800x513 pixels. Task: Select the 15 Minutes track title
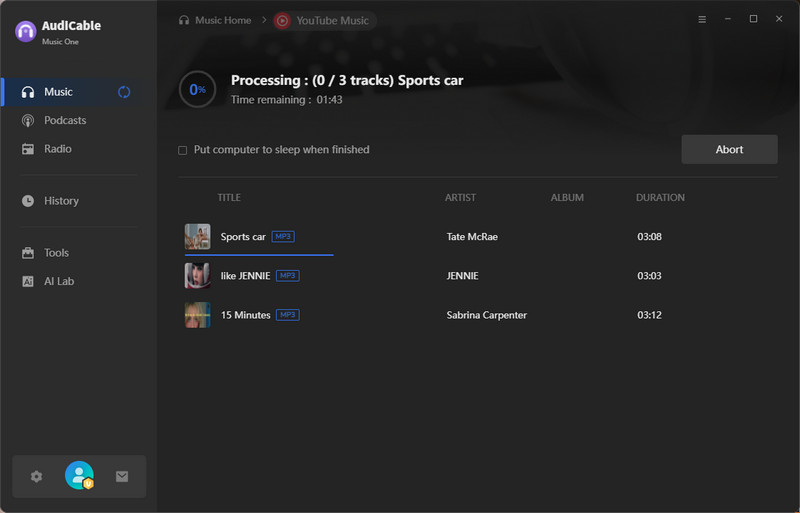[245, 315]
